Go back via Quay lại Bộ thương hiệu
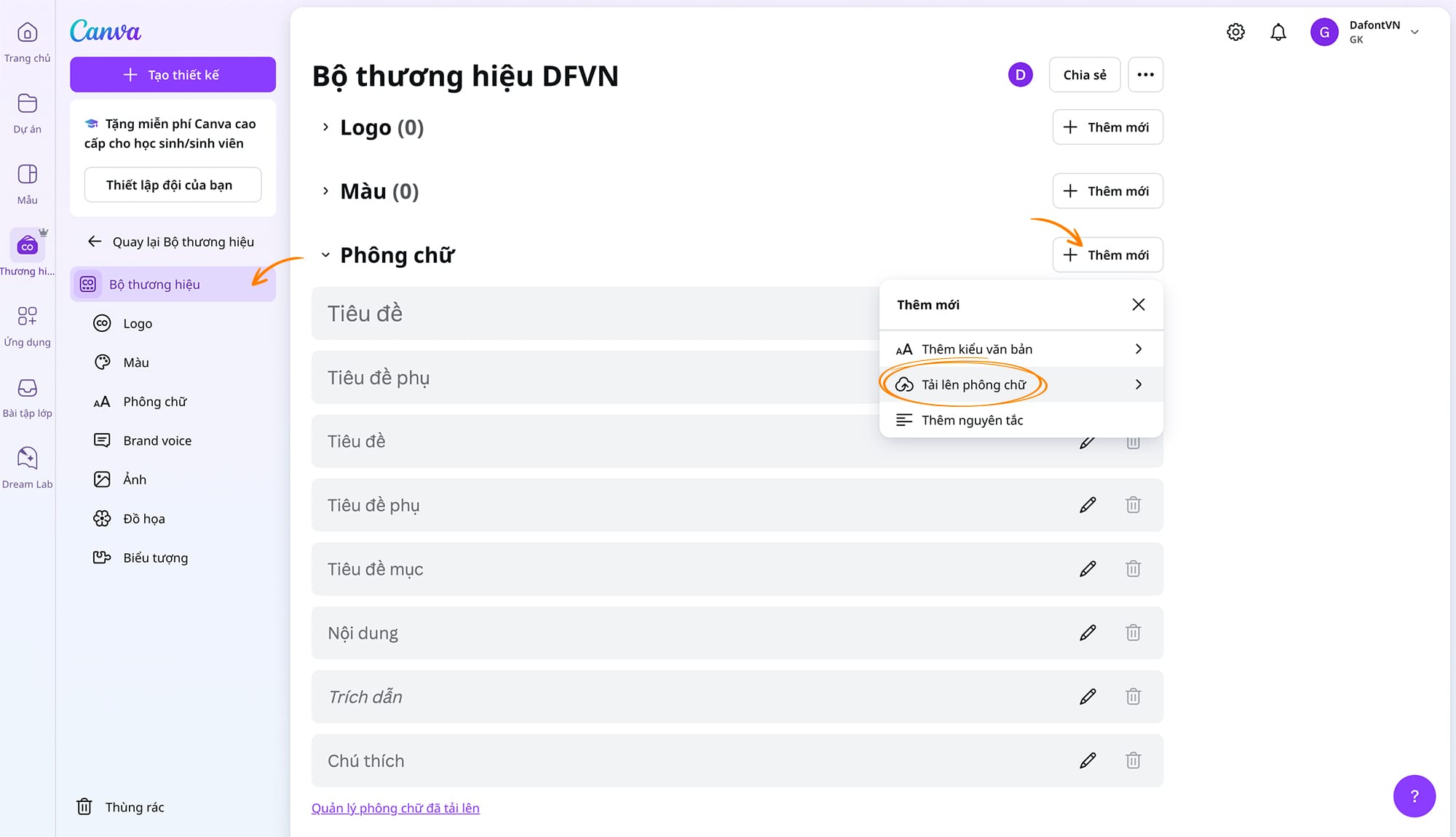Image resolution: width=1456 pixels, height=837 pixels. pos(171,242)
